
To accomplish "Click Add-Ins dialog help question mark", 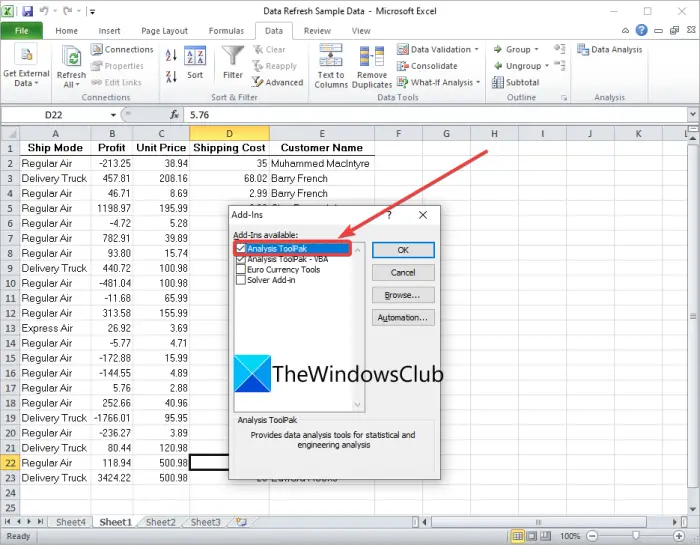I will coord(389,215).
